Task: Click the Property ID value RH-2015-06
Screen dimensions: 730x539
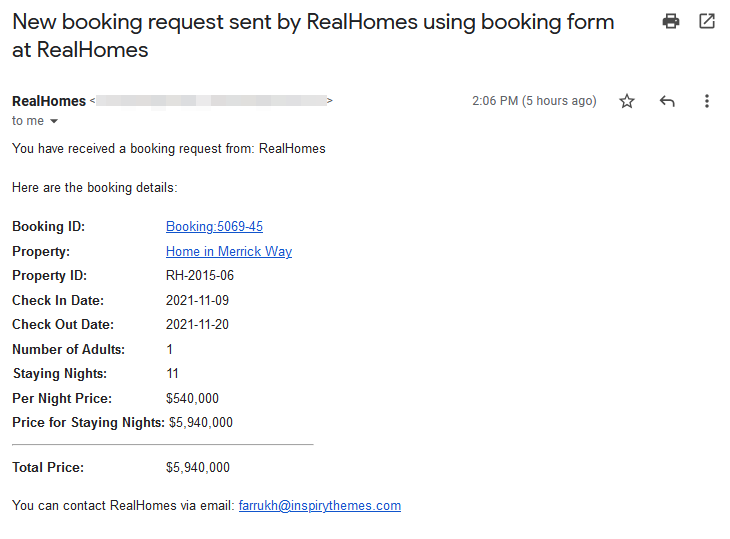Action: (200, 276)
